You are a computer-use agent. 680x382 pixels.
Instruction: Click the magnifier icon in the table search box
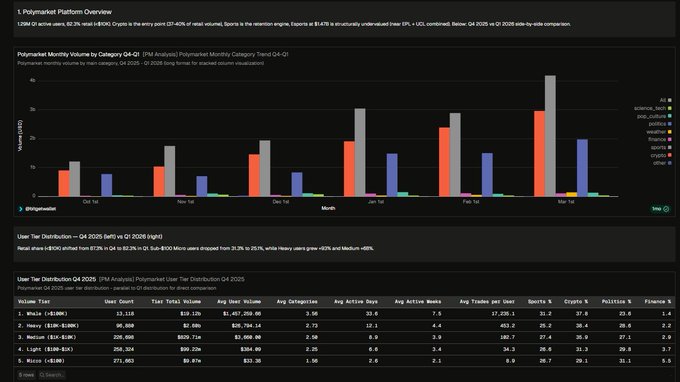pos(42,375)
